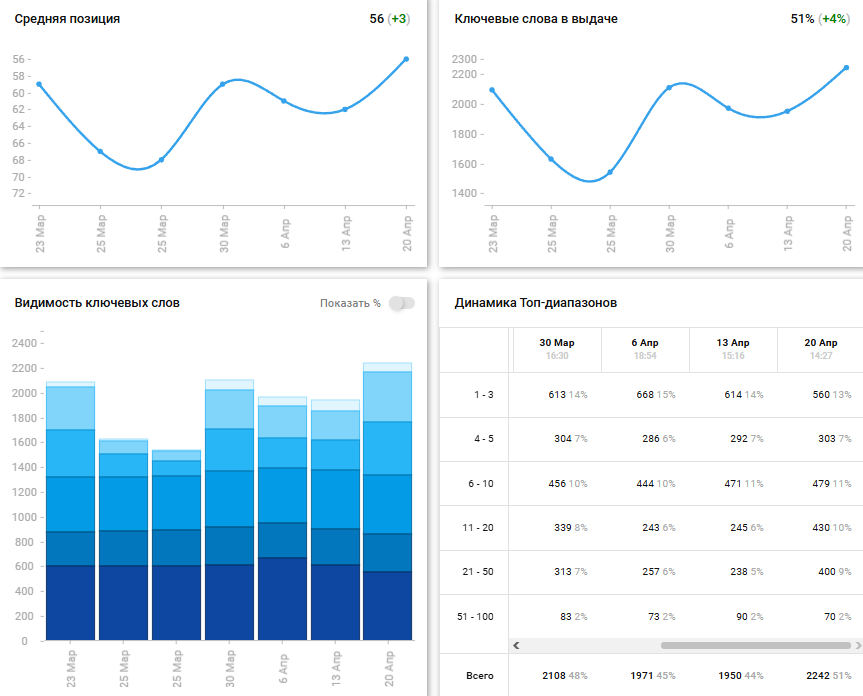Click the 13 Апр bar in visibility chart
Viewport: 863px width, 696px height.
point(335,520)
